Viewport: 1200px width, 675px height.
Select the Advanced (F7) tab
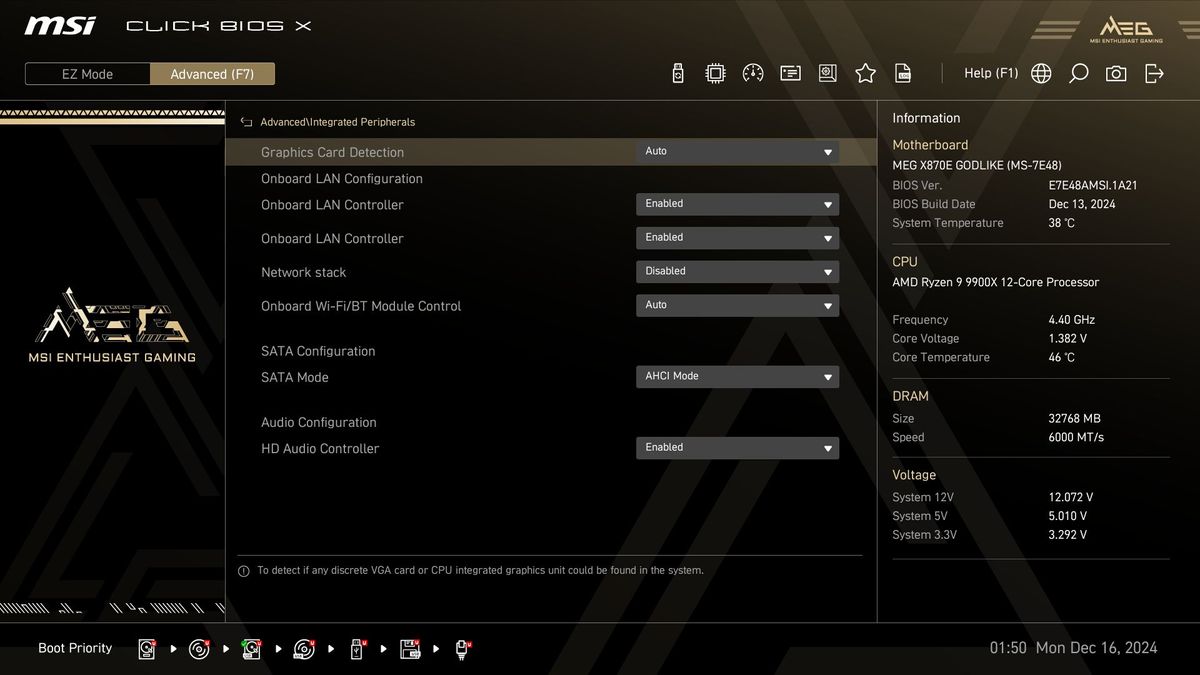212,74
